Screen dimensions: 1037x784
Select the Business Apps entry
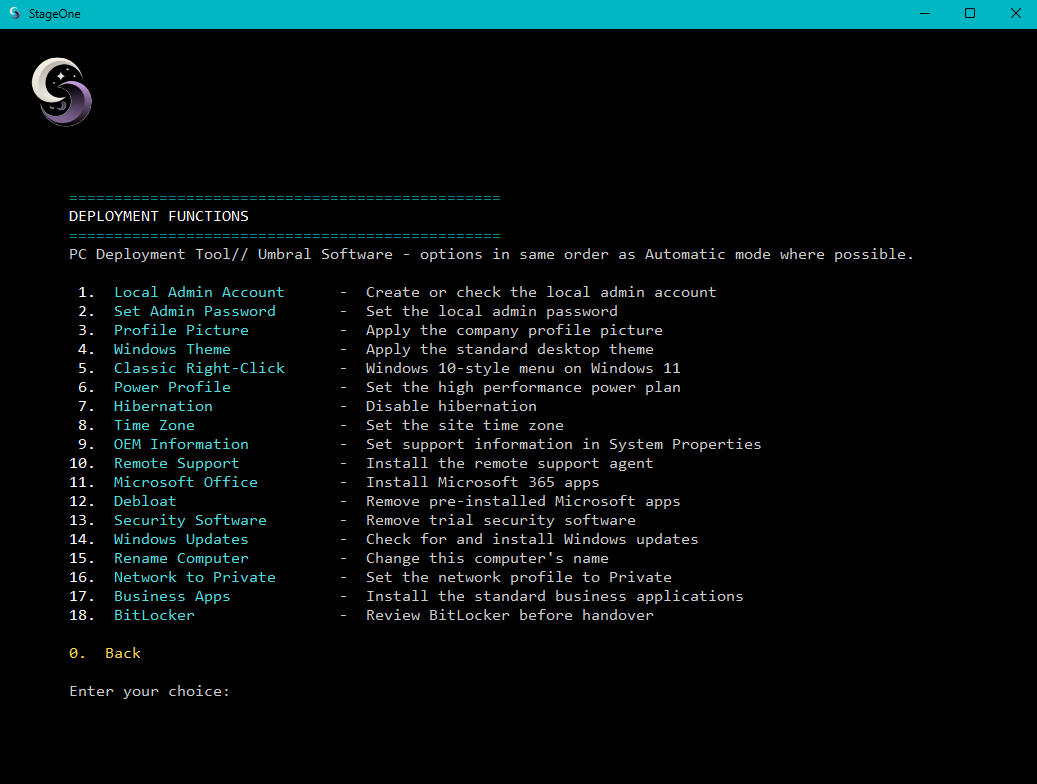pos(172,597)
